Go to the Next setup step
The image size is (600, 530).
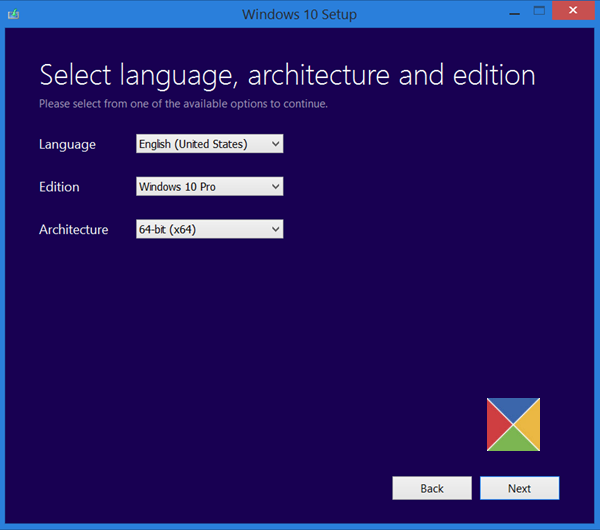[520, 488]
